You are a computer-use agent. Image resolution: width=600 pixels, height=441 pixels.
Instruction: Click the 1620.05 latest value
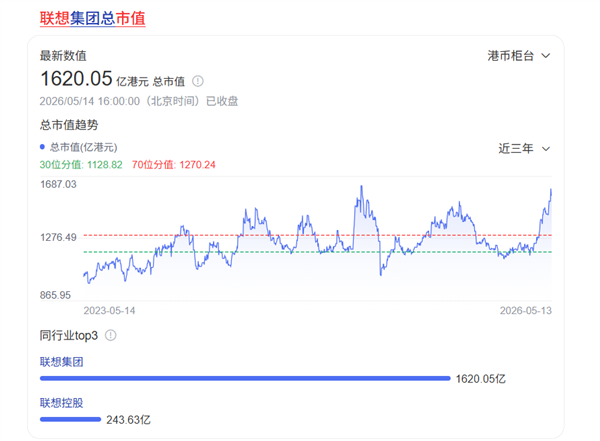click(76, 78)
